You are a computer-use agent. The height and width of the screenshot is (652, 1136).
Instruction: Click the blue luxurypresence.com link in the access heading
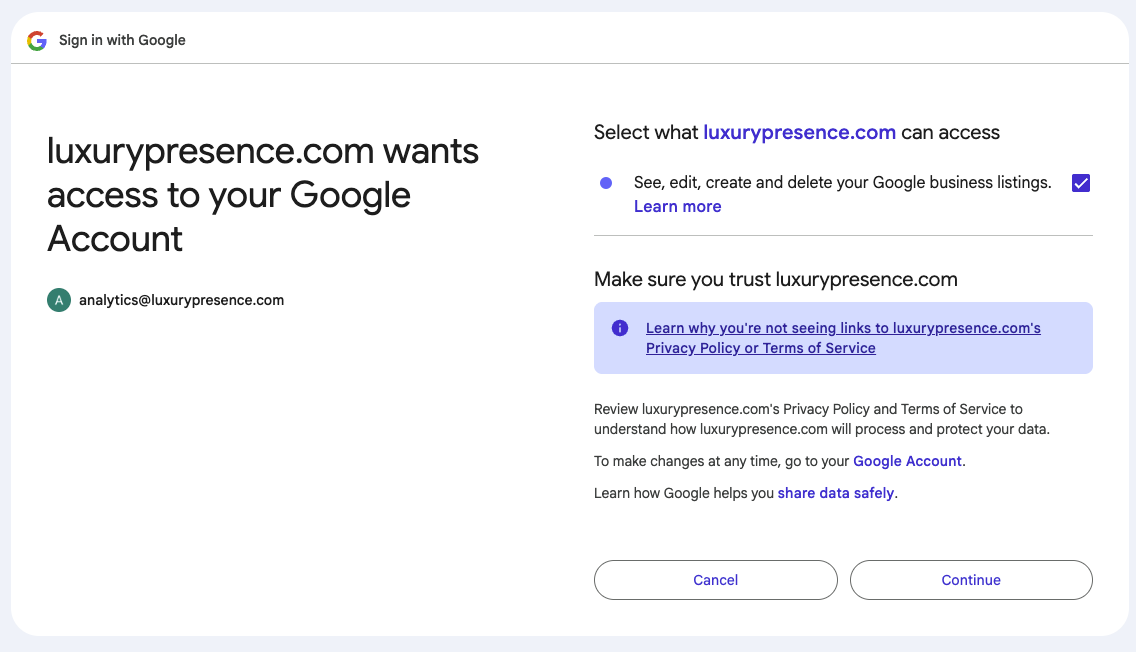(x=799, y=132)
